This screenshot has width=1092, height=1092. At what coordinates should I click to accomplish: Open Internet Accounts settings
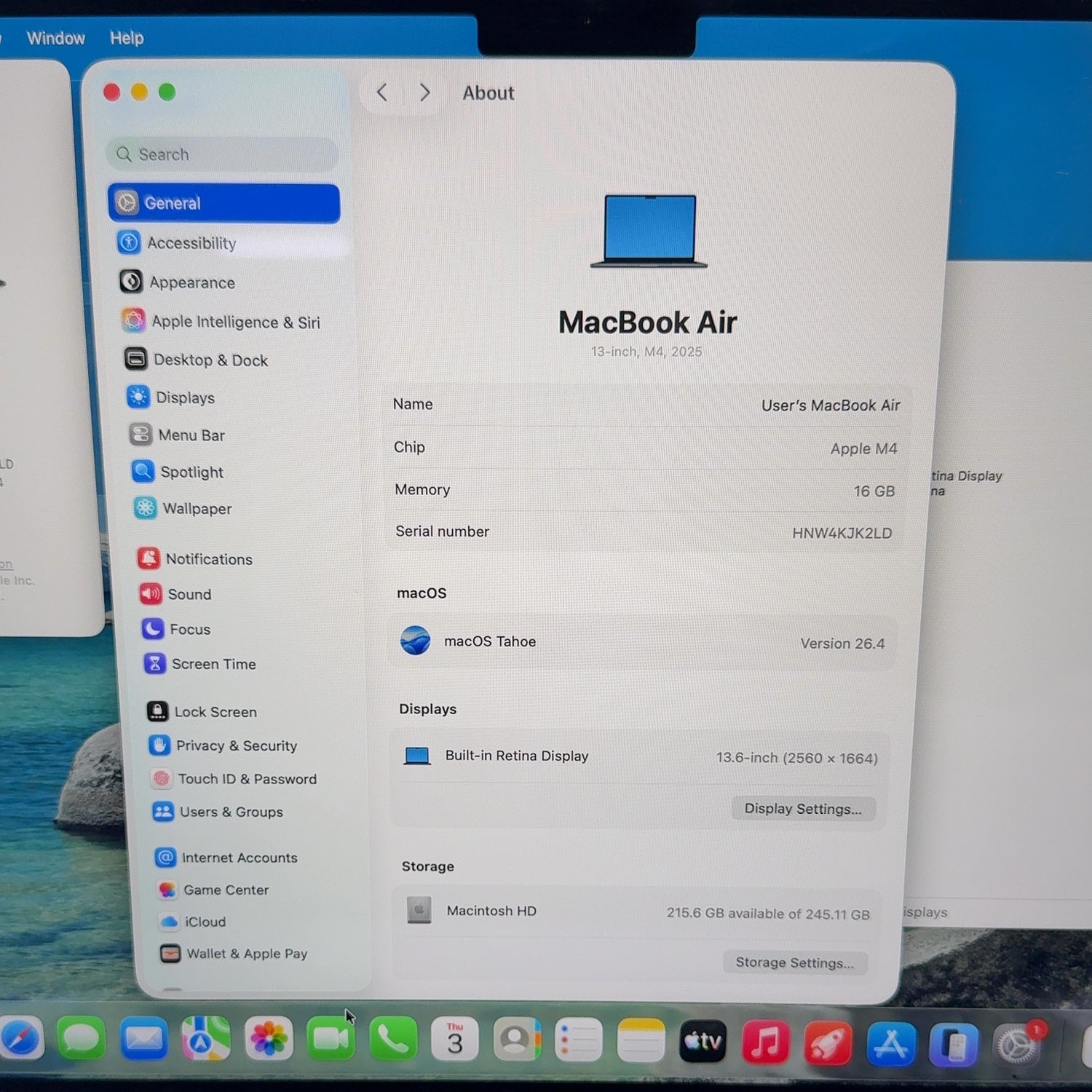(x=226, y=858)
